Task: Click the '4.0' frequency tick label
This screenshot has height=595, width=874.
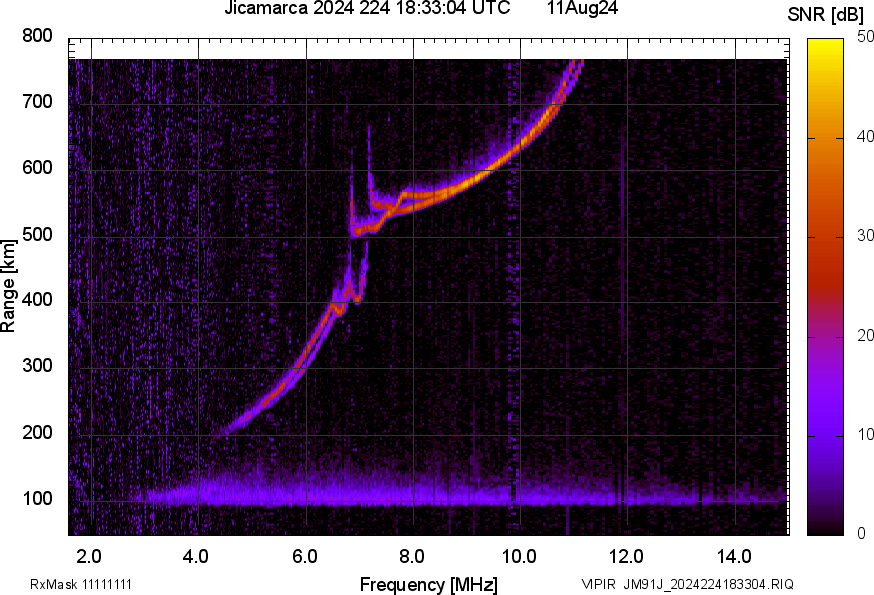Action: tap(196, 556)
